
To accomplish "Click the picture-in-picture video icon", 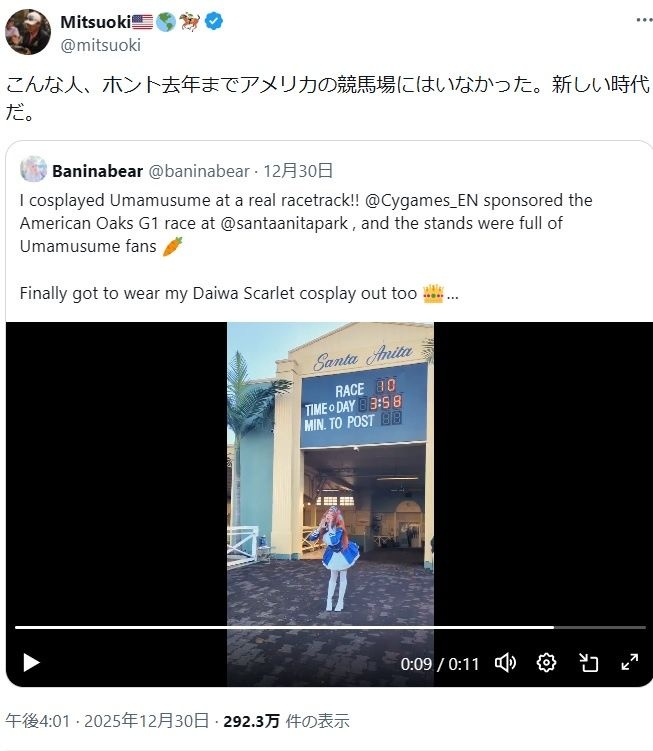I will (588, 663).
